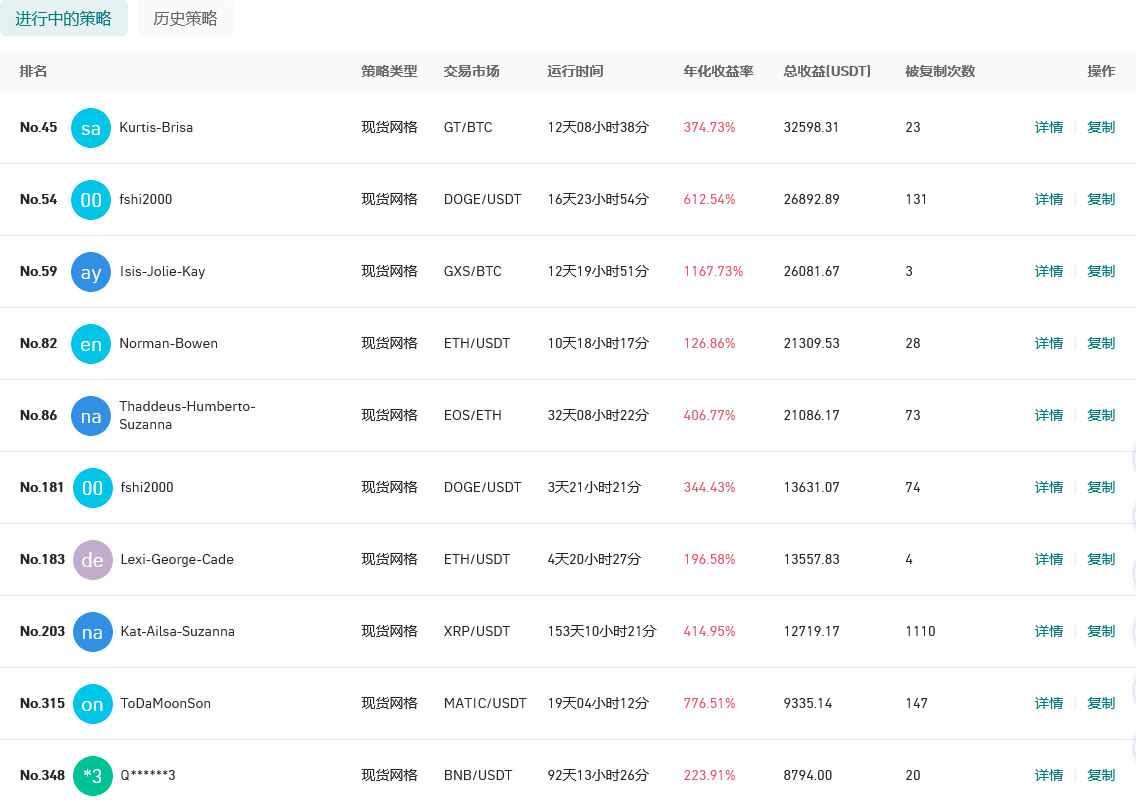This screenshot has width=1136, height=805.
Task: Click the username Kat-Ailsa-Suzanna
Action: tap(178, 631)
